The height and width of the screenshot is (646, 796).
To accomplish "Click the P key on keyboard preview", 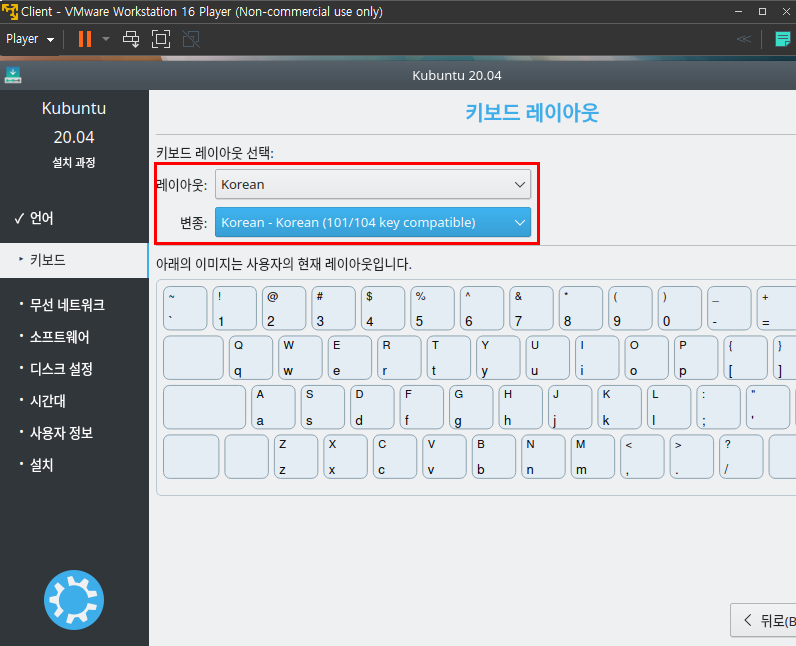I will (x=696, y=358).
